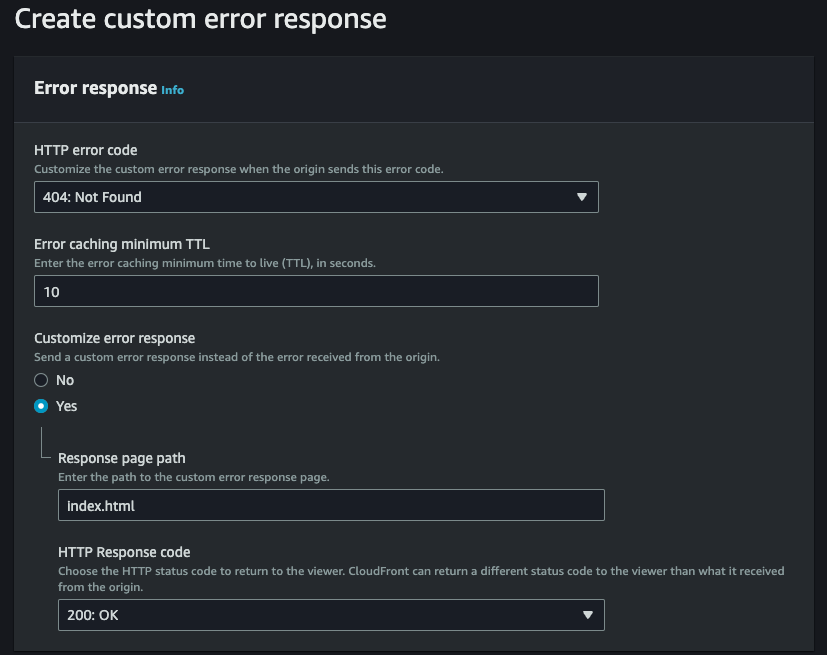Toggle Customize error response back to Yes
The width and height of the screenshot is (827, 655).
[x=41, y=406]
